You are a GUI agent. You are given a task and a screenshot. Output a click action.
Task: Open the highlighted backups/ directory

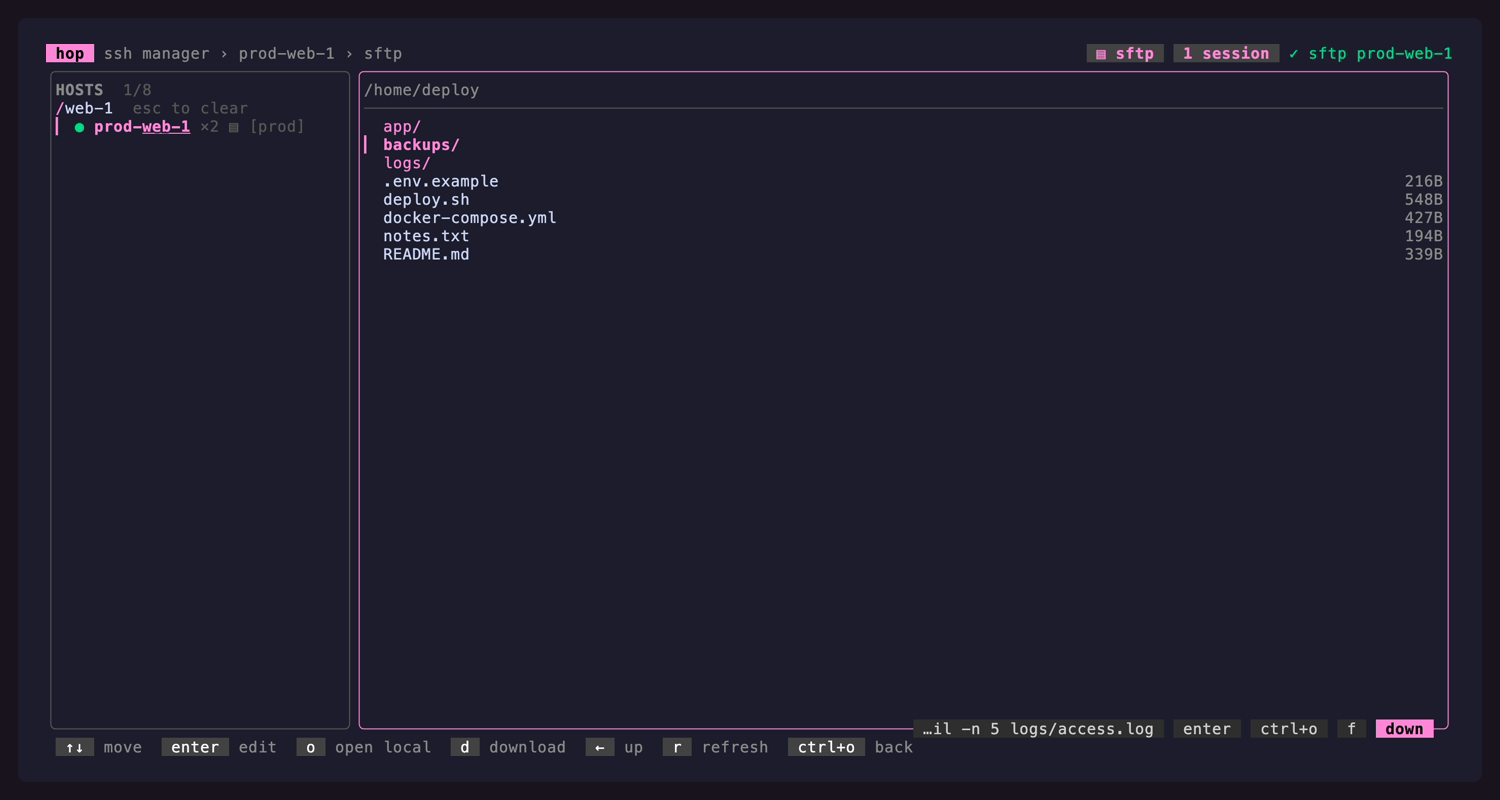click(421, 145)
